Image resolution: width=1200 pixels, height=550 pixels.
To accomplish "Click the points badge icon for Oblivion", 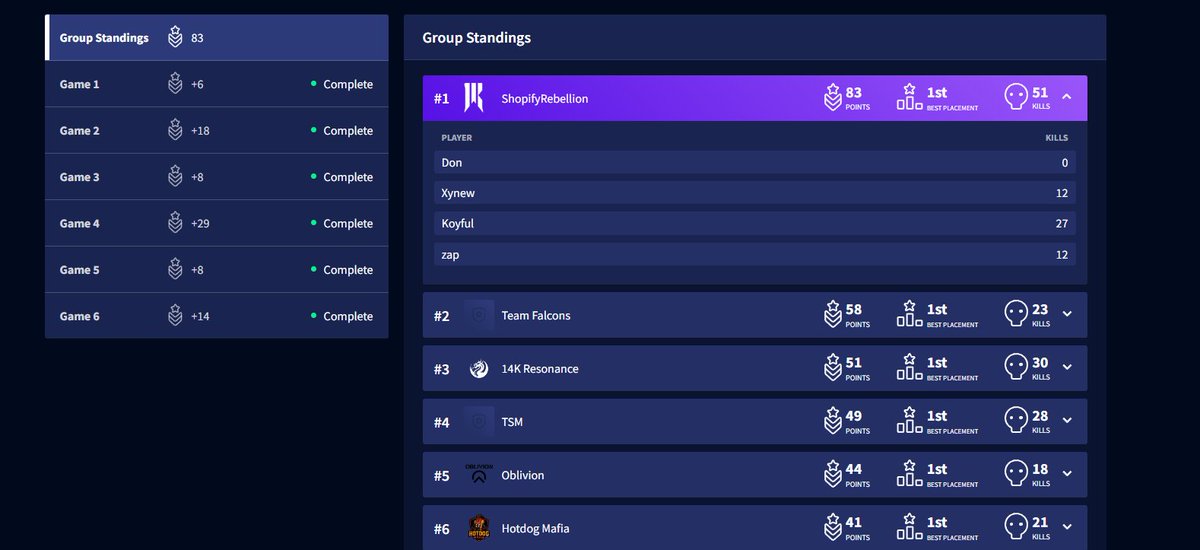I will coord(832,474).
